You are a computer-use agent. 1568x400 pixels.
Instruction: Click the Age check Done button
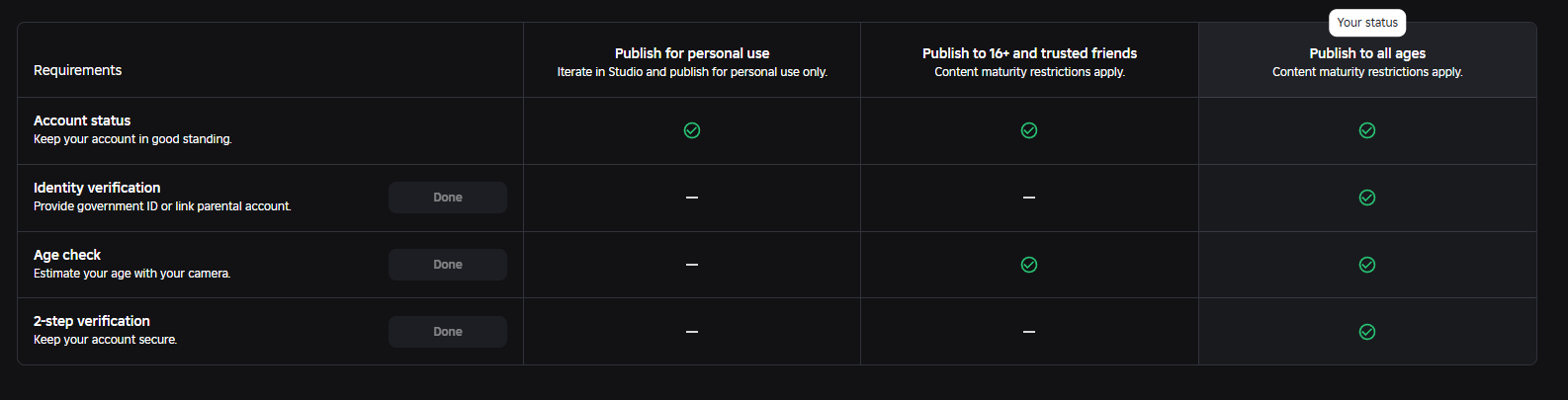click(x=448, y=265)
